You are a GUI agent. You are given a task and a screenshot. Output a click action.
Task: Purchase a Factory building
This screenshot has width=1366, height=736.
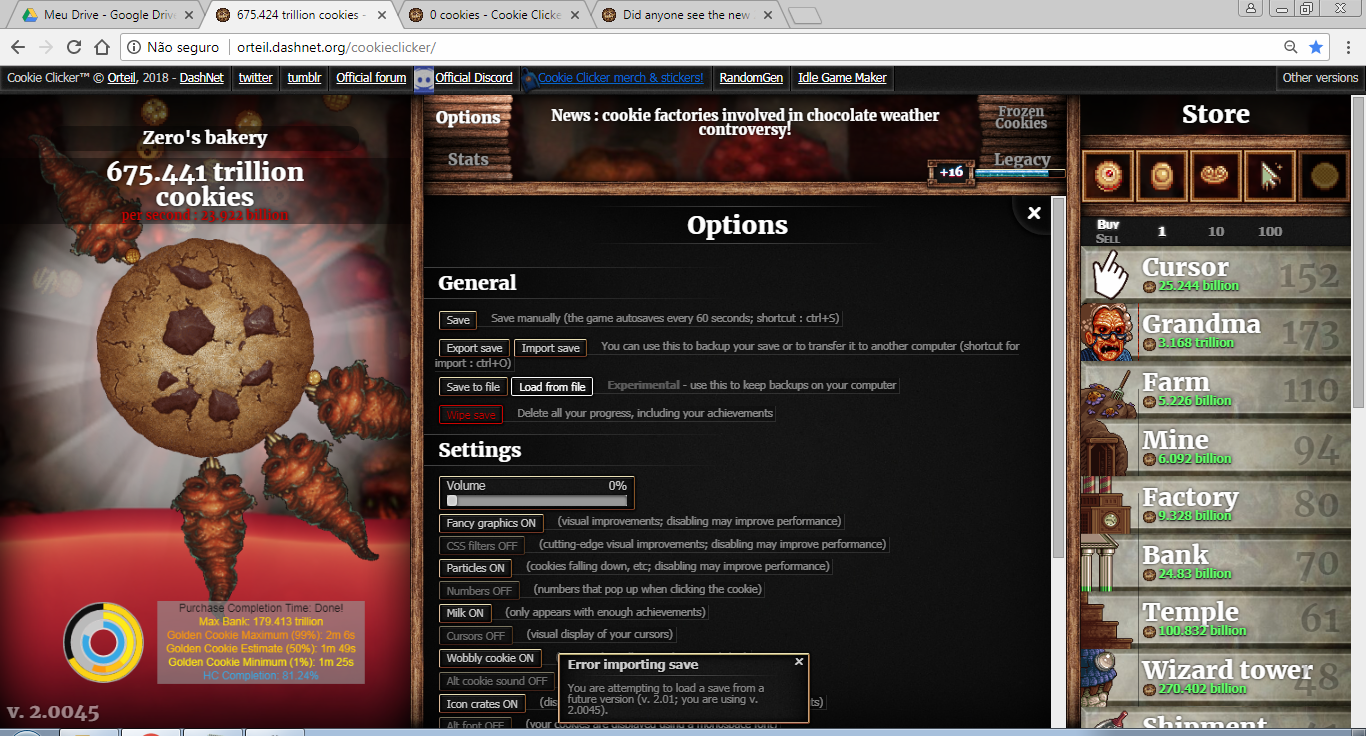[x=1214, y=505]
